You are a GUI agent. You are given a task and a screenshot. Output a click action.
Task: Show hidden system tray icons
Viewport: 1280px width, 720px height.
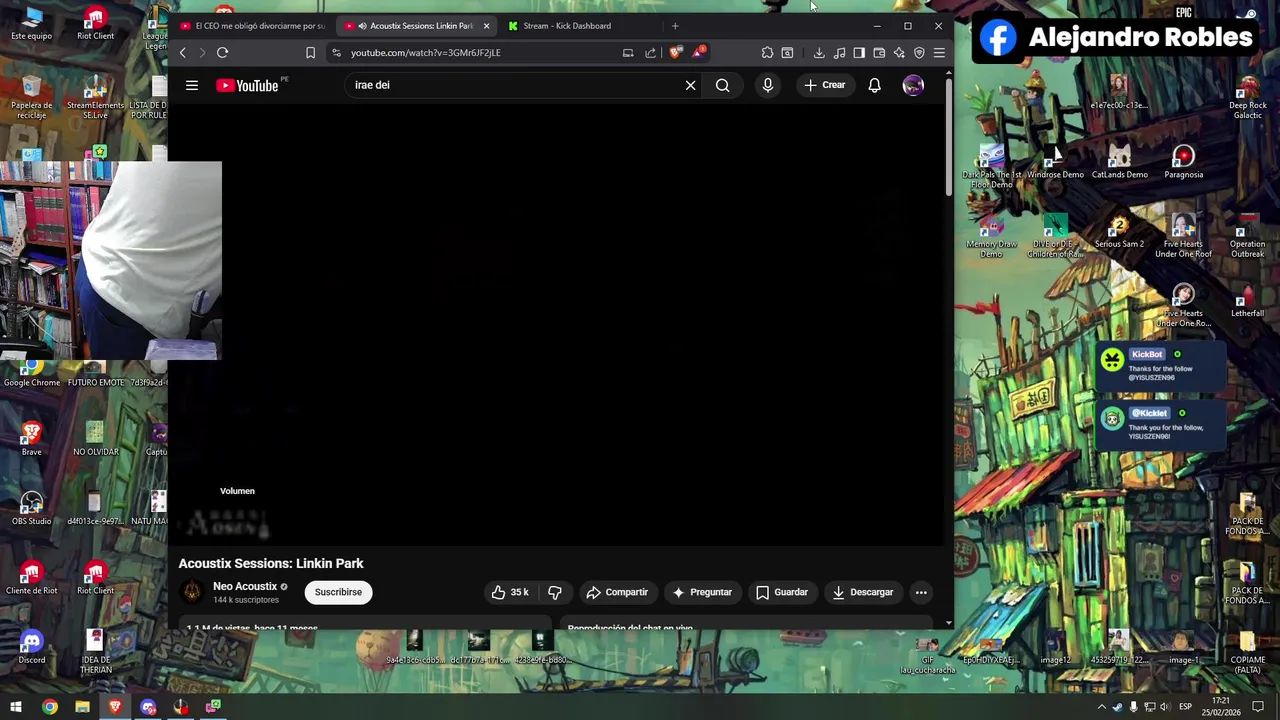tap(1101, 707)
